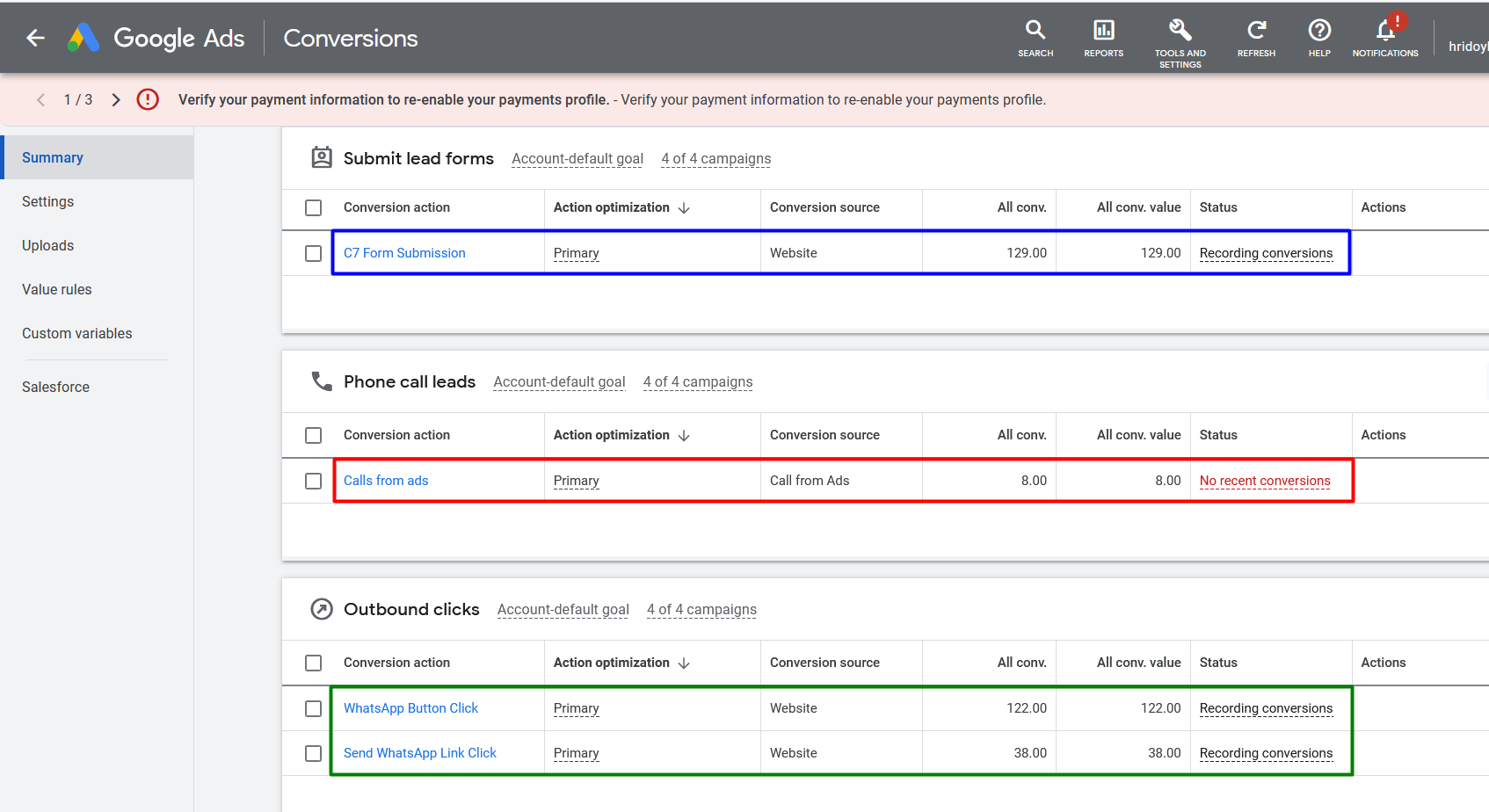The image size is (1489, 812).
Task: Click the No recent conversions status
Action: coord(1264,481)
